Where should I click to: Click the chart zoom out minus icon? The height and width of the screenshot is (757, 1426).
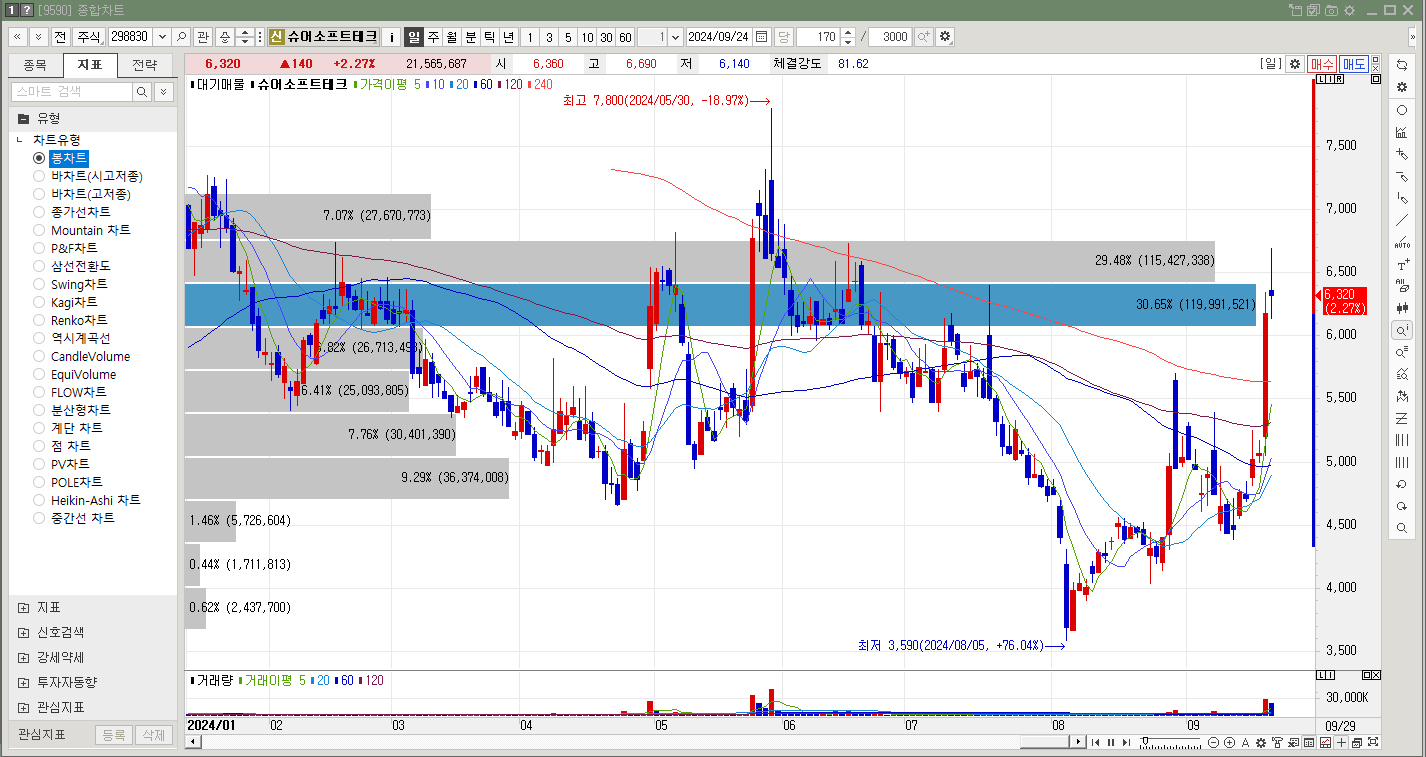1214,742
